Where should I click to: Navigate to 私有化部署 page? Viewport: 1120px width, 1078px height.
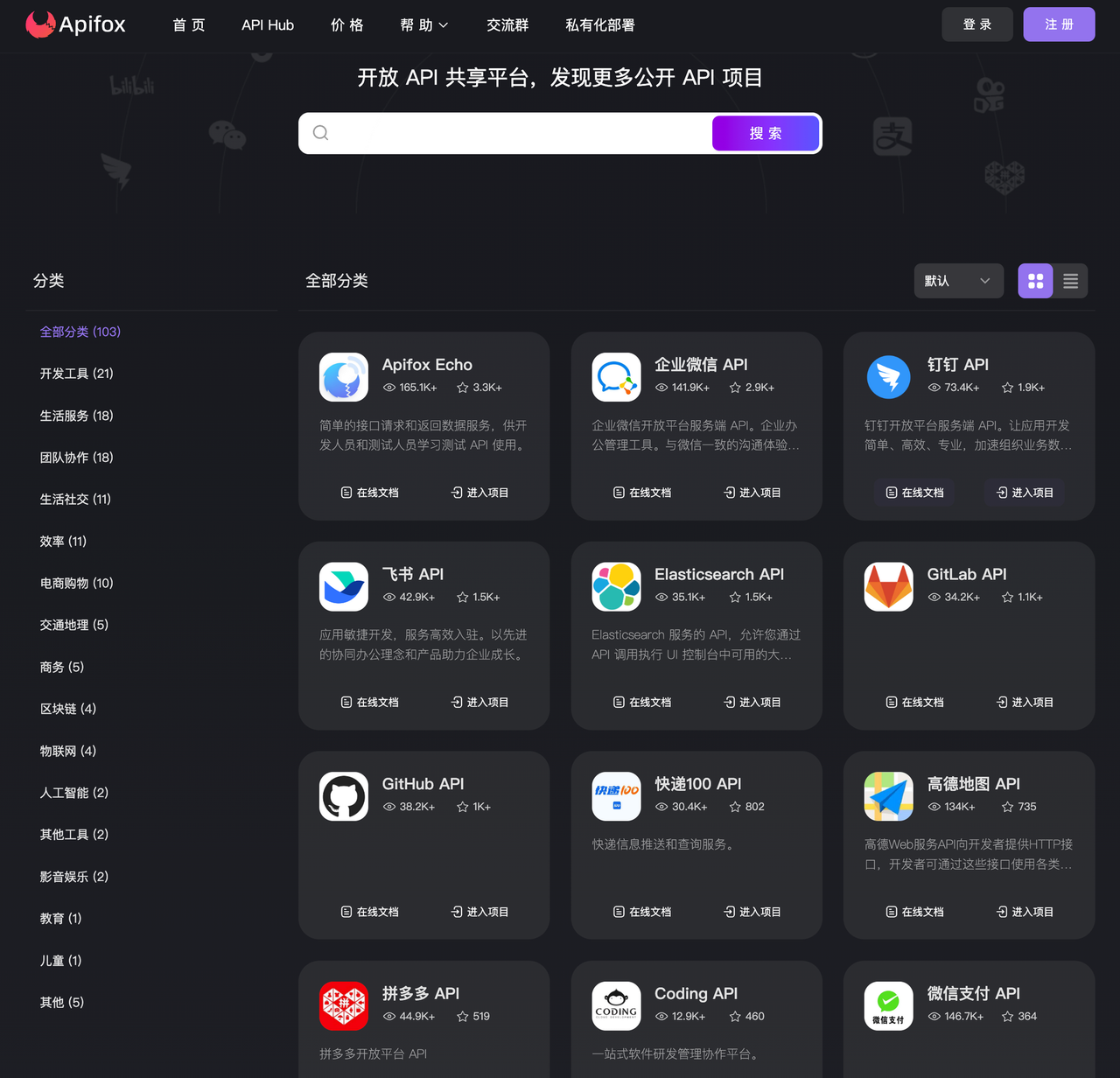point(599,25)
